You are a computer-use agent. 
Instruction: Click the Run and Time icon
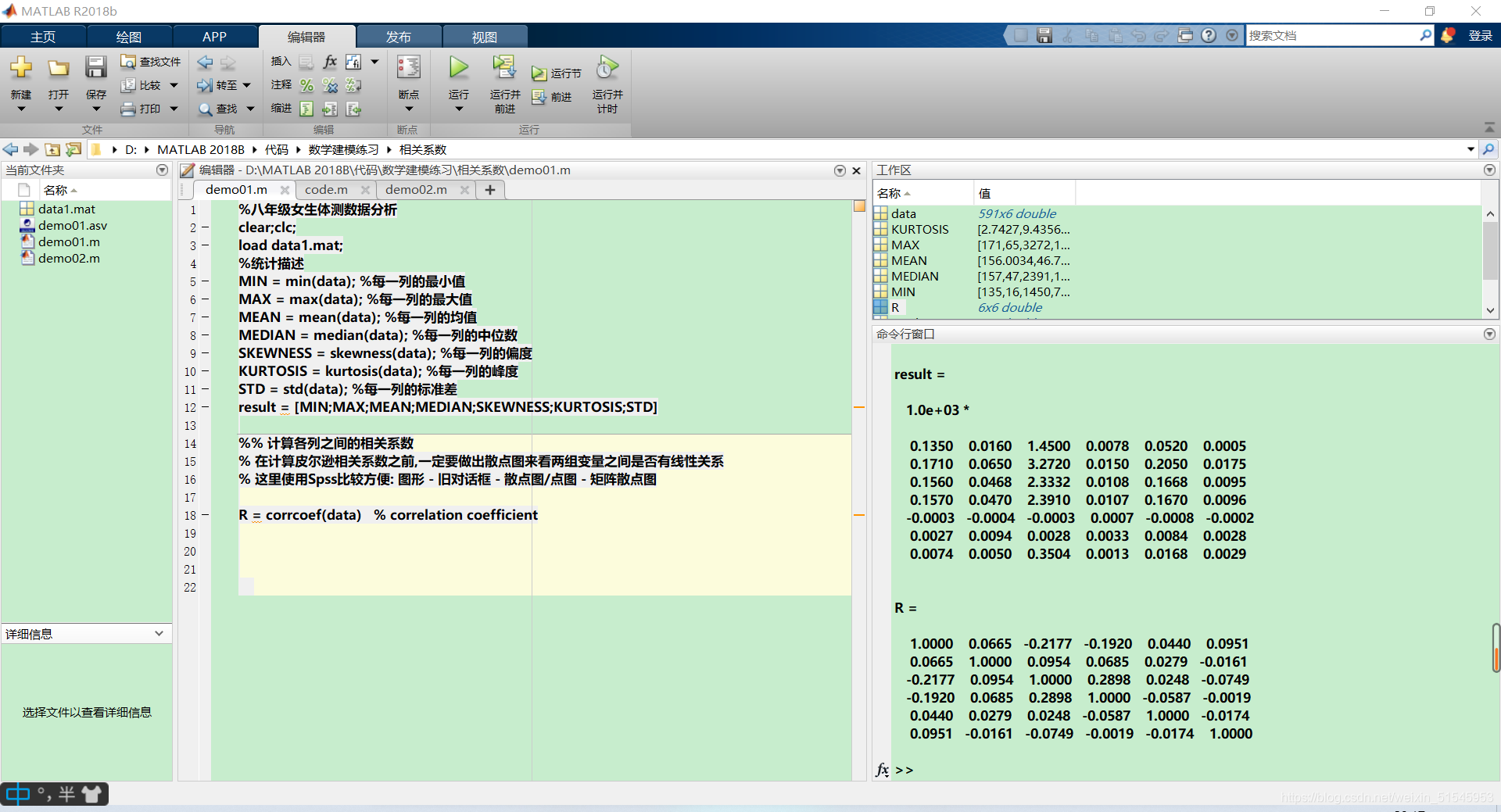tap(607, 68)
